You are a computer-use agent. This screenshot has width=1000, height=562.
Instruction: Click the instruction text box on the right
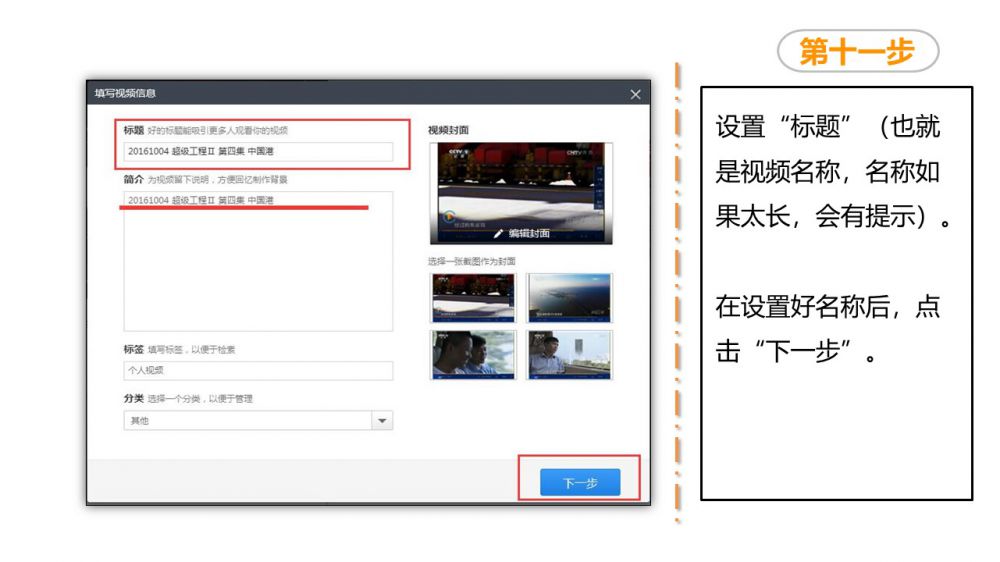click(x=836, y=292)
